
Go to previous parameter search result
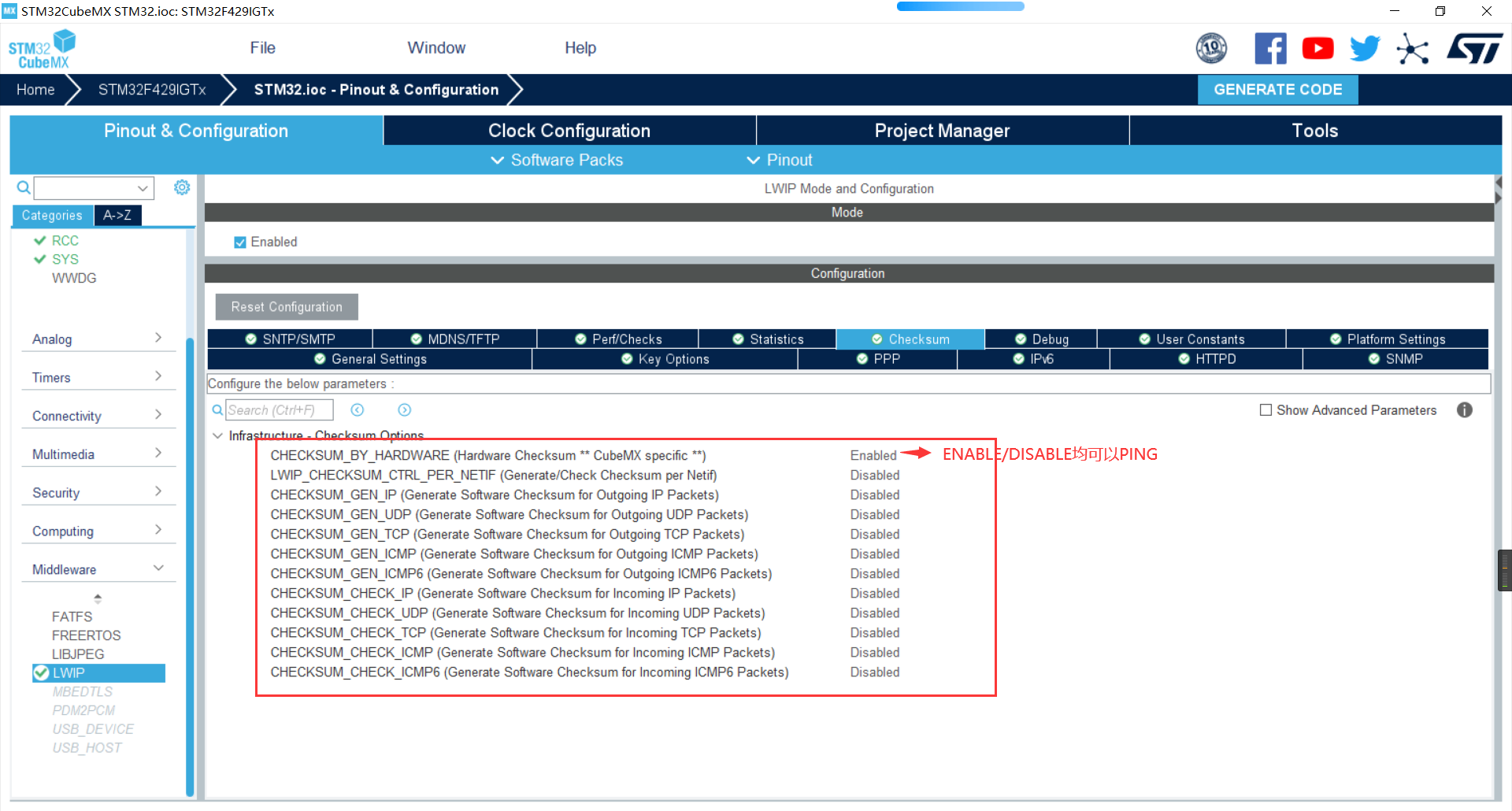point(358,410)
